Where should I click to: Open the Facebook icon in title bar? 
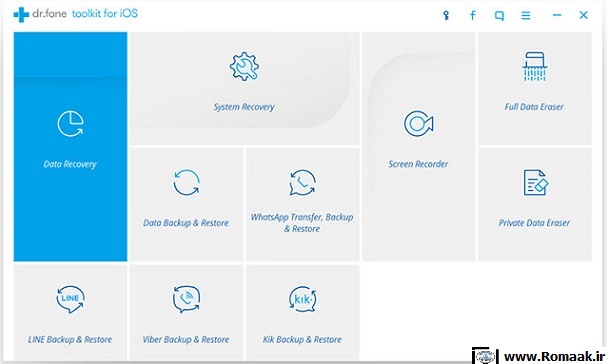click(473, 15)
